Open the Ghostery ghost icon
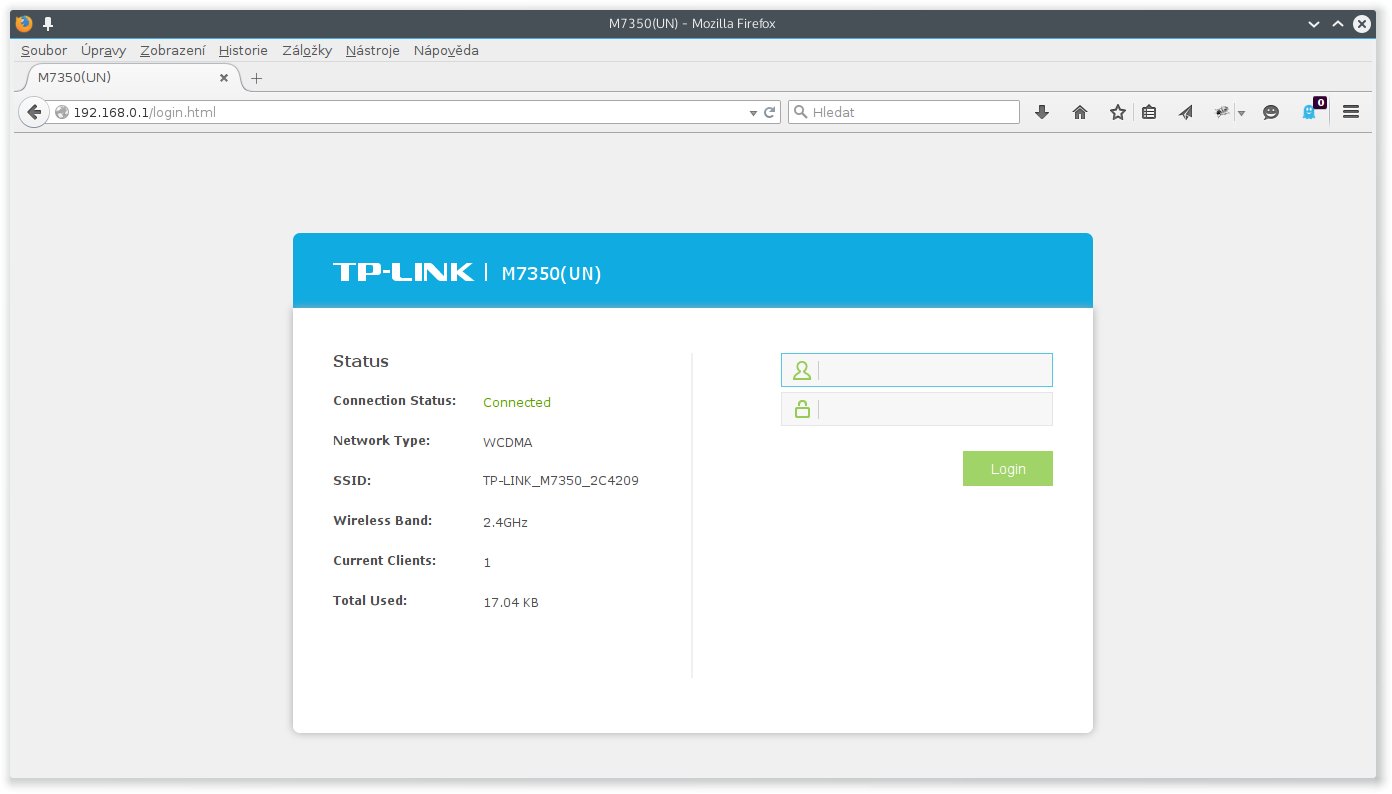Viewport: 1392px width, 794px height. 1310,112
